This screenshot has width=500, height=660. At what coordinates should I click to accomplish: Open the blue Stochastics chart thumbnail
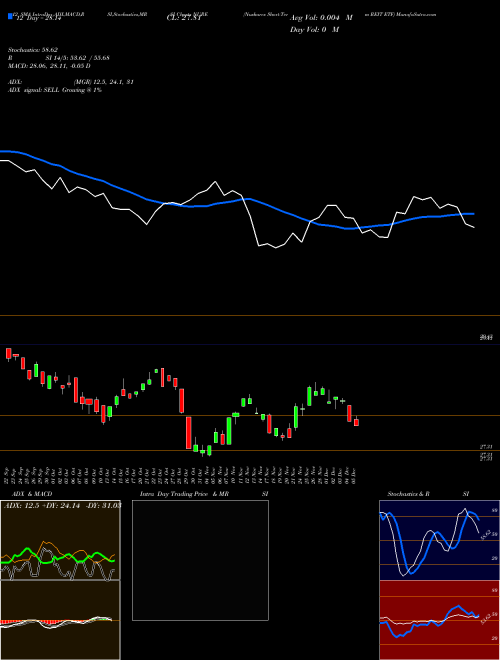pos(439,540)
